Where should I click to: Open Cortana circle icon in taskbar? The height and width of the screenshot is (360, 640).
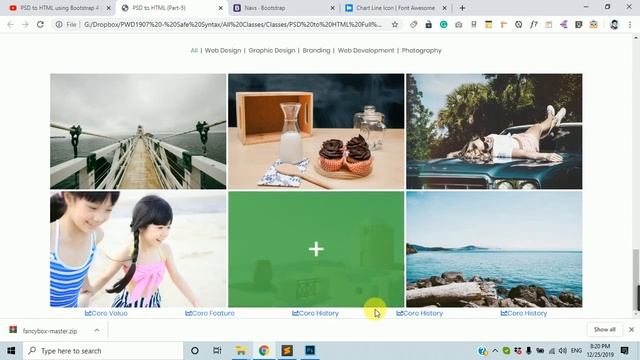coord(195,351)
